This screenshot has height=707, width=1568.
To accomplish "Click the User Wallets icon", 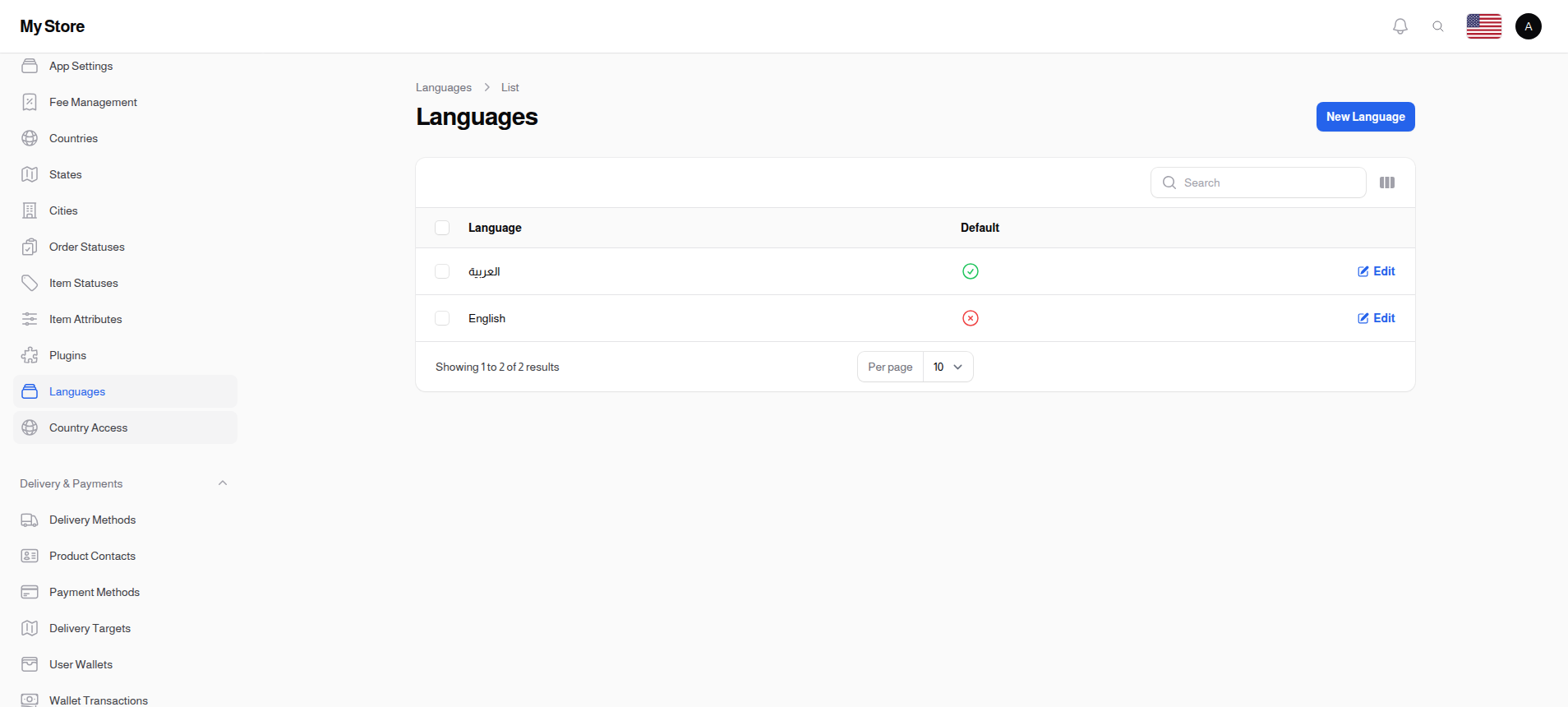I will [x=30, y=664].
